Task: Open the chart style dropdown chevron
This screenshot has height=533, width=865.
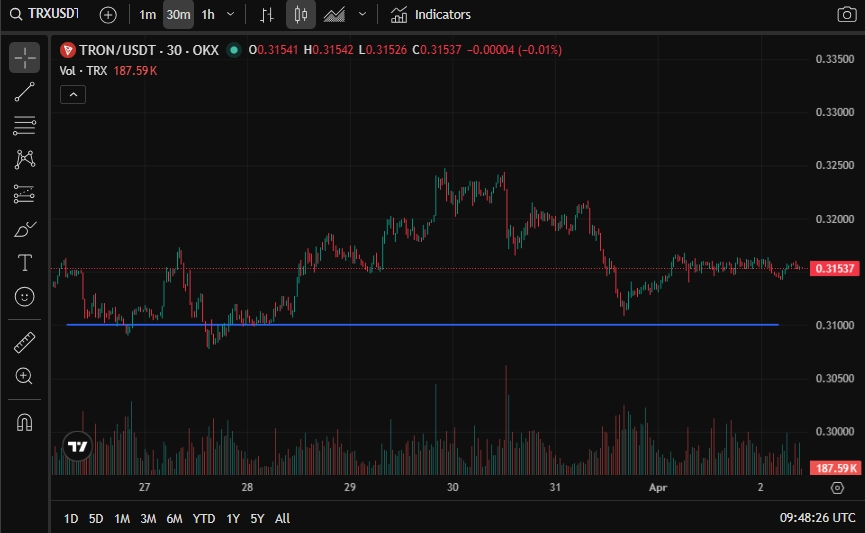Action: point(362,14)
